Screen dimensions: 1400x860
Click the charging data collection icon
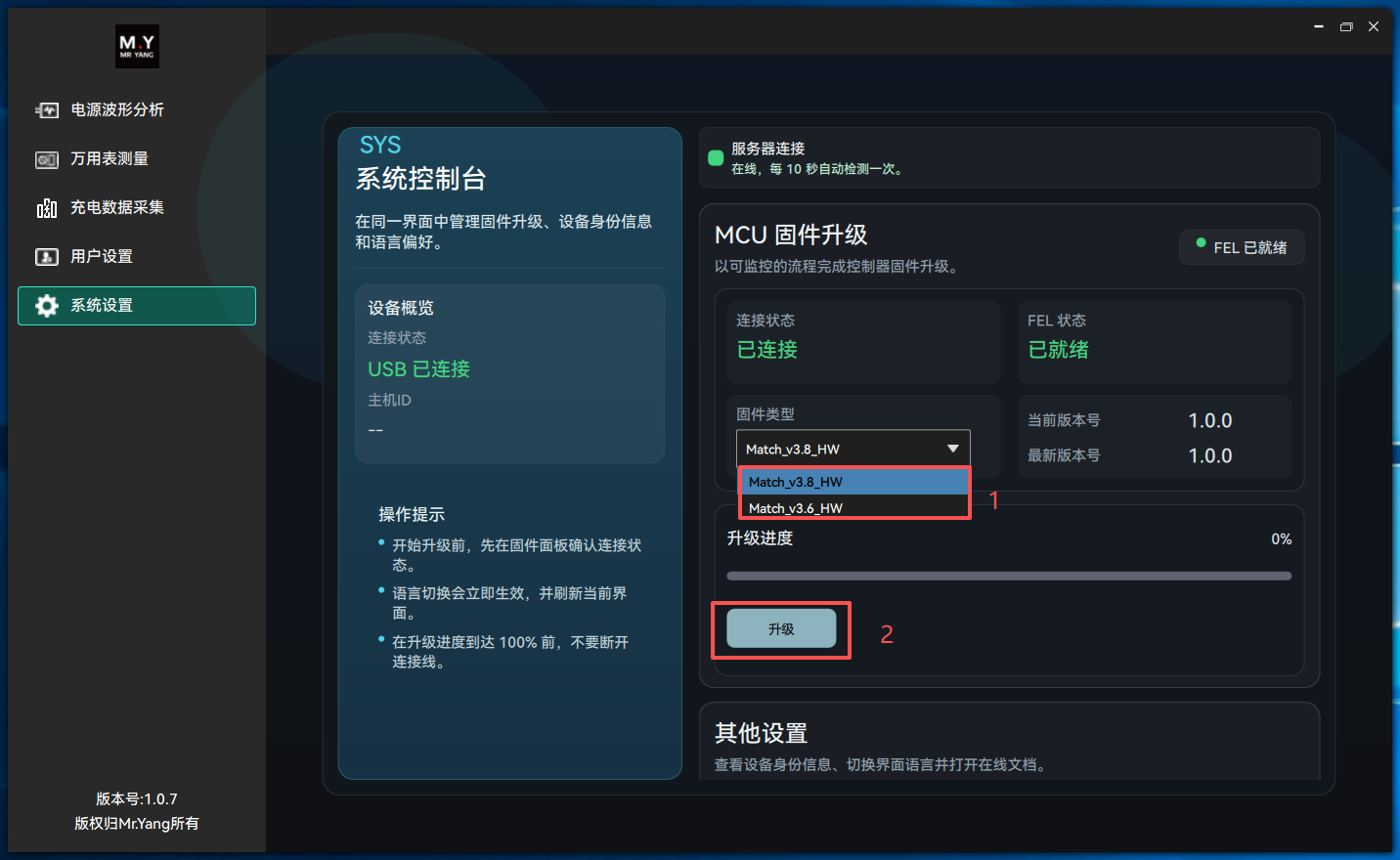47,208
